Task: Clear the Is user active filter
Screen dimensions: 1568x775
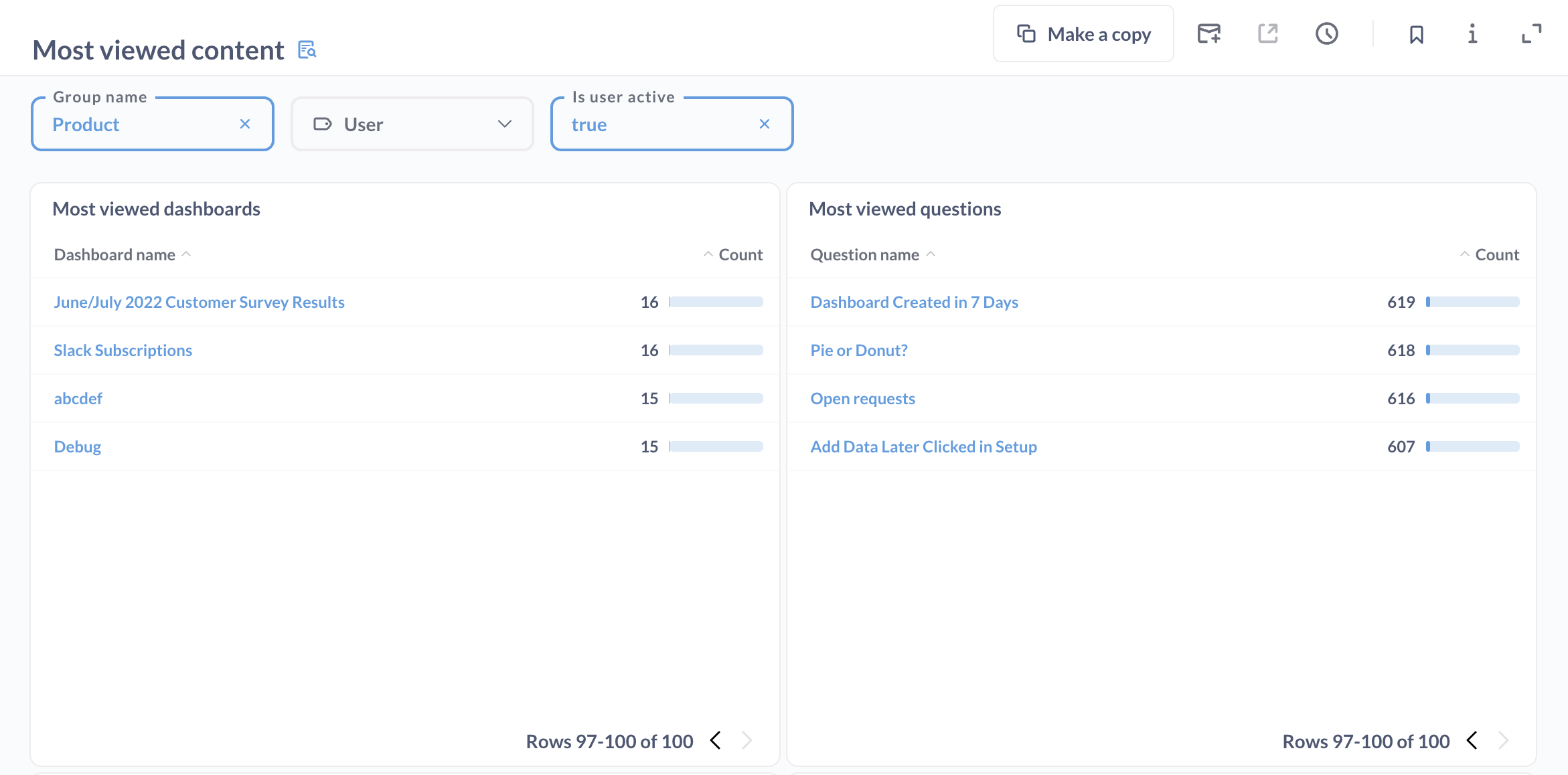Action: point(765,123)
